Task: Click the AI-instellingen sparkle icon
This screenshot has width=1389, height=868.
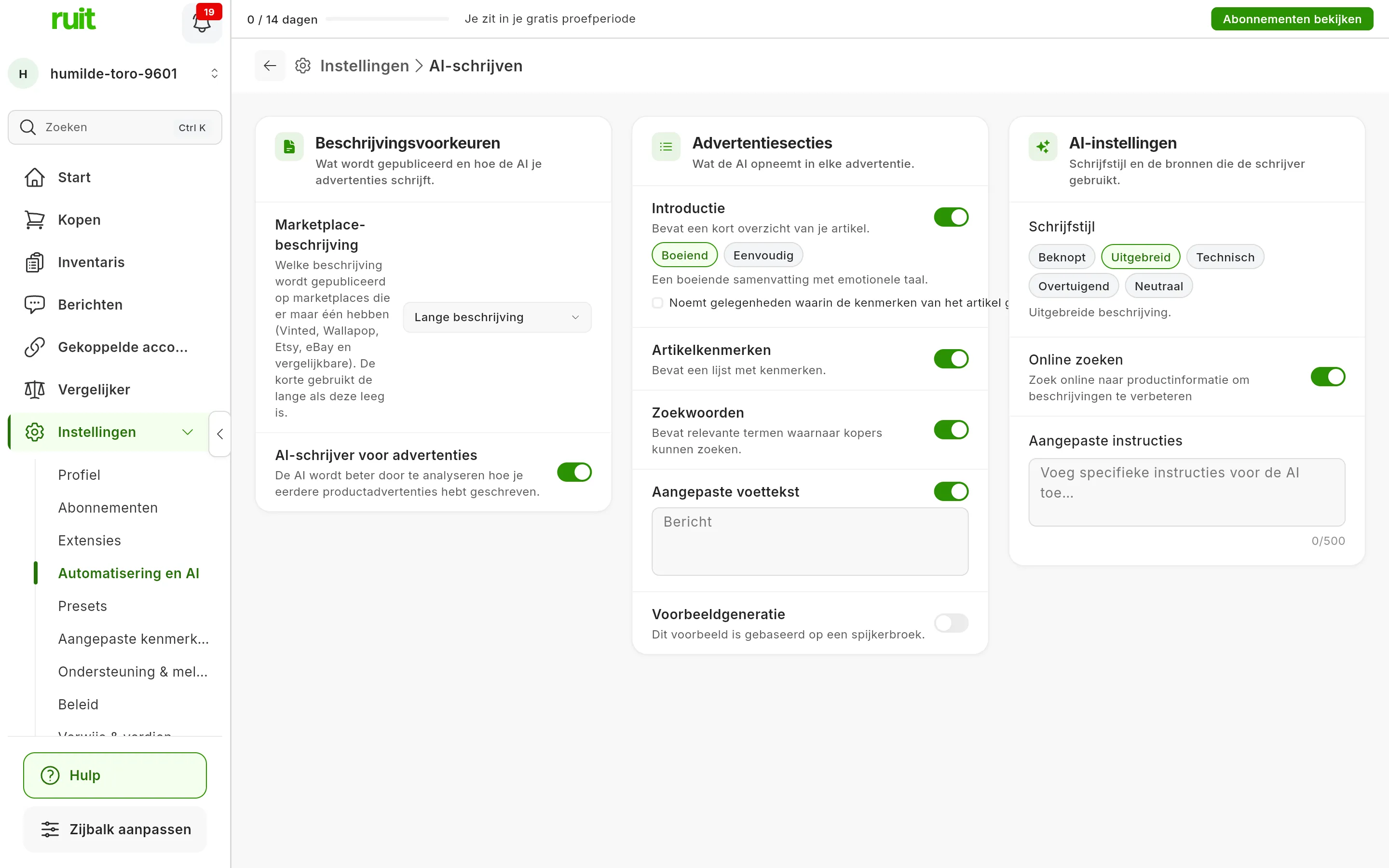Action: pyautogui.click(x=1043, y=147)
